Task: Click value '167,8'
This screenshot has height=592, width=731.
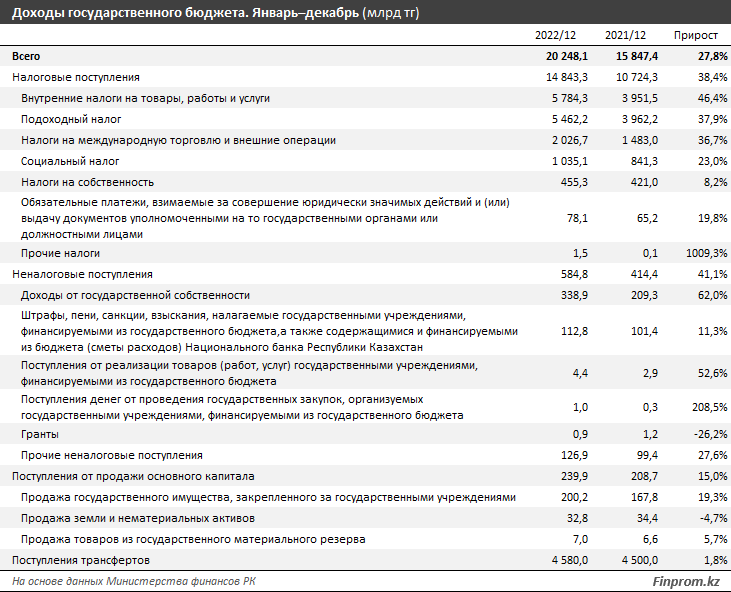Action: point(644,497)
